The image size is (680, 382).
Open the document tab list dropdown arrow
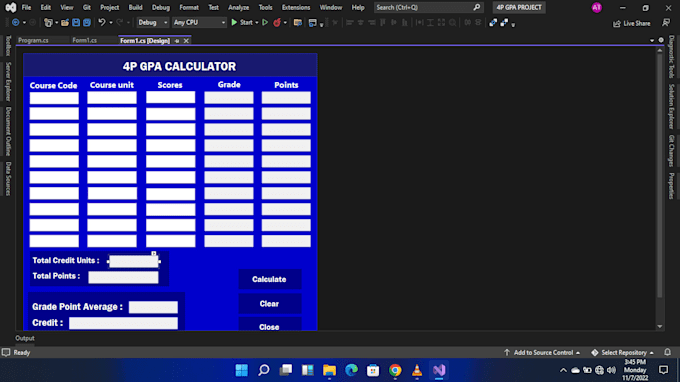(652, 40)
